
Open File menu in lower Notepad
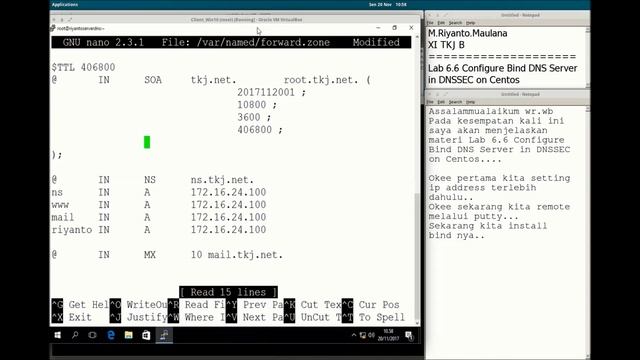tap(430, 102)
